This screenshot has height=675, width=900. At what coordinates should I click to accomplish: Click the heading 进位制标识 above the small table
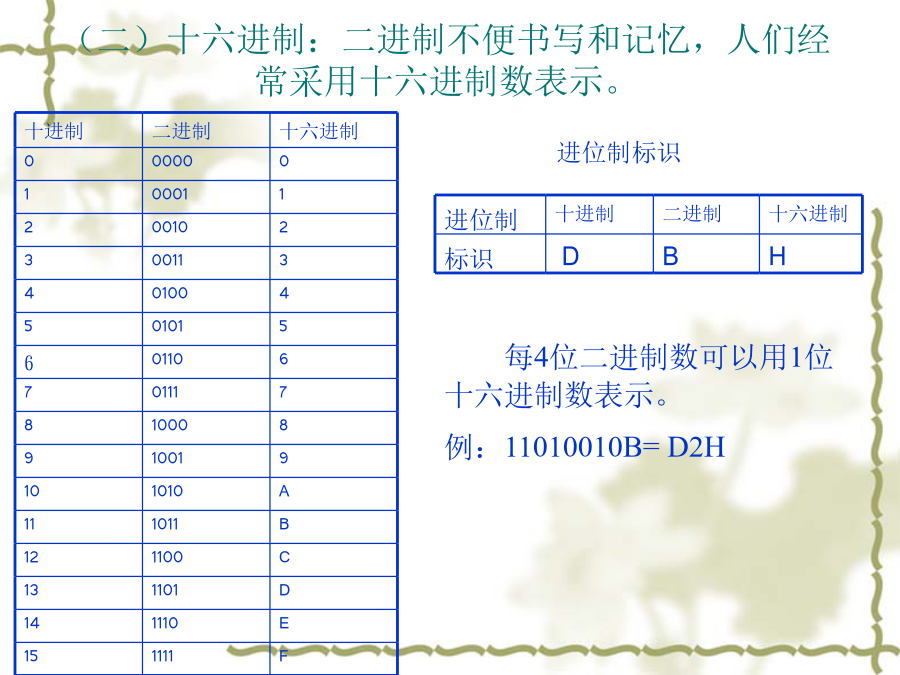618,153
